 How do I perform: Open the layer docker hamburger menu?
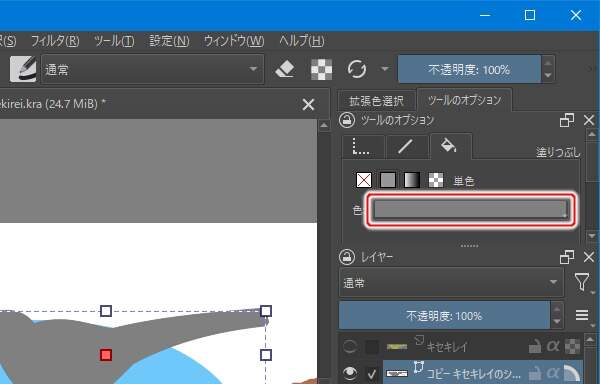(x=582, y=315)
